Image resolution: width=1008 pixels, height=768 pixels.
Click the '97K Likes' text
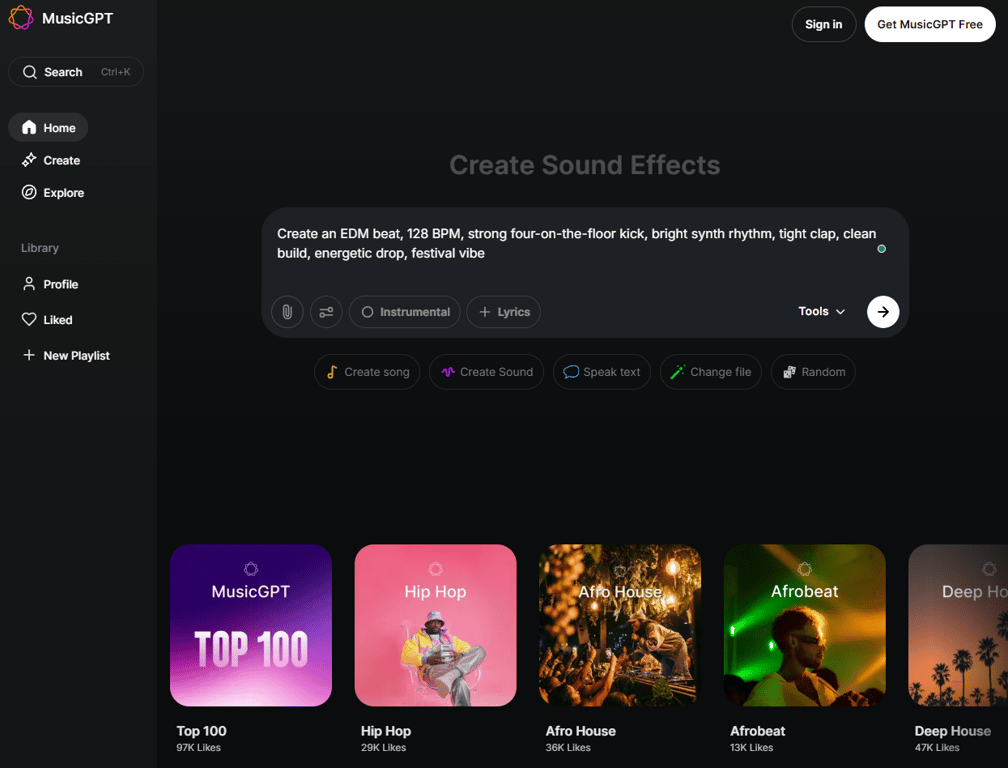[x=199, y=747]
